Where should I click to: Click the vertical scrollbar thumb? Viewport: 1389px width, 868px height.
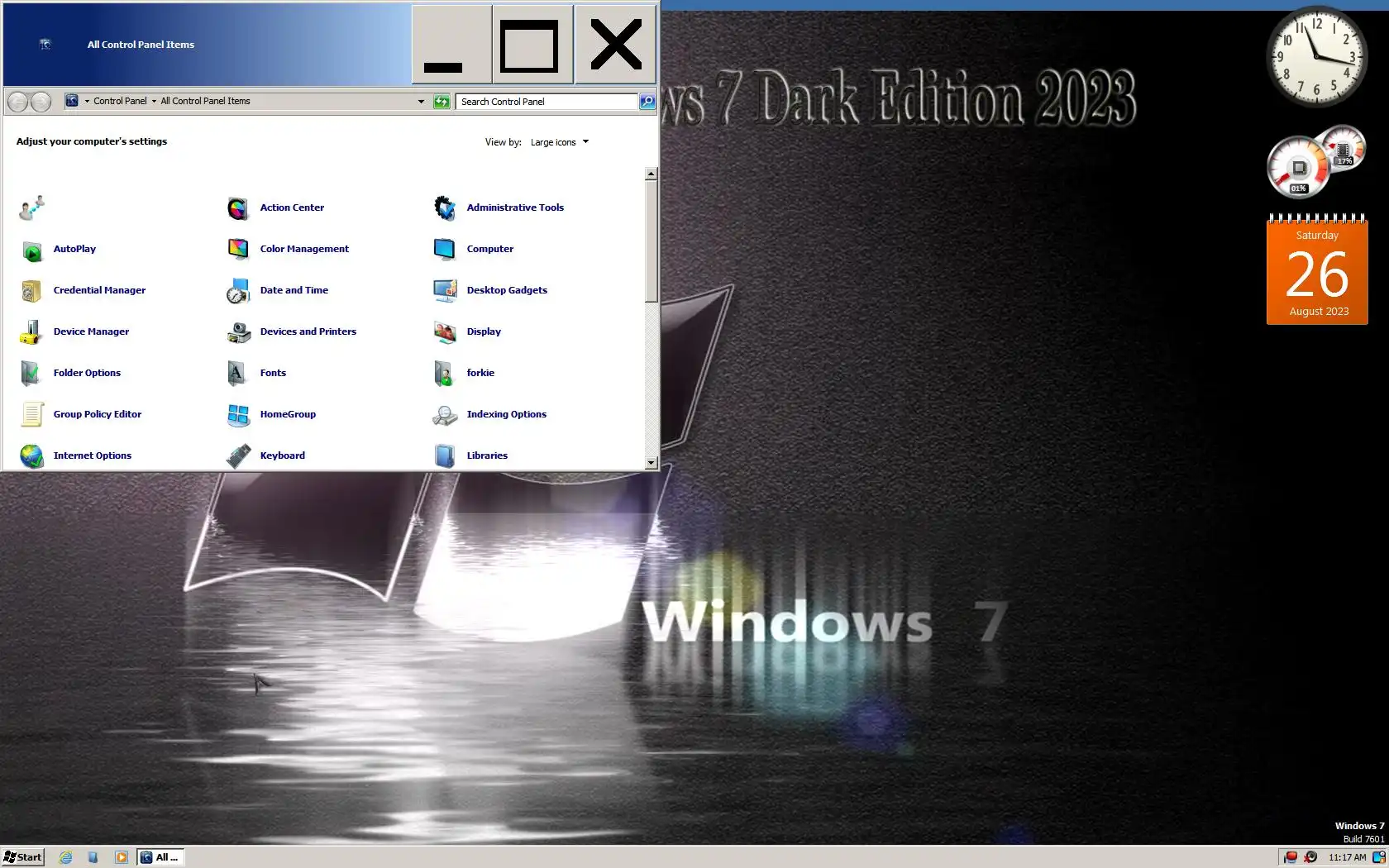(652, 241)
